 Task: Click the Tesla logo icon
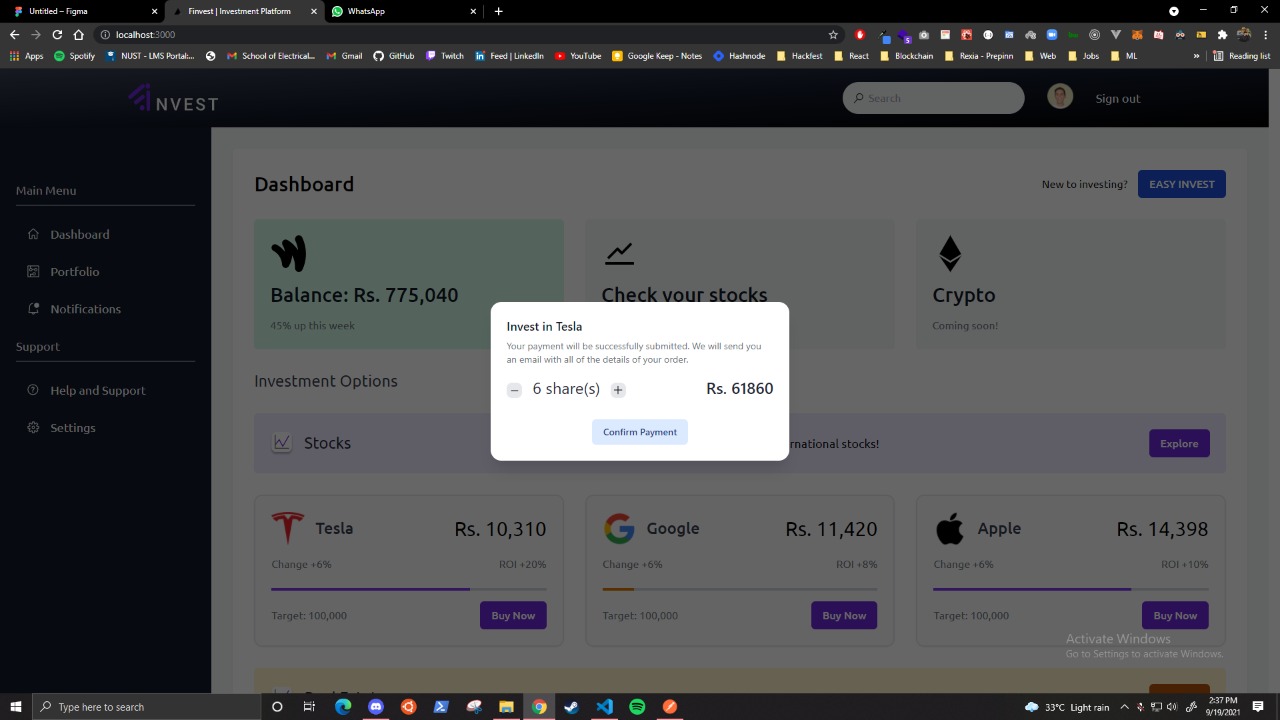(x=288, y=528)
